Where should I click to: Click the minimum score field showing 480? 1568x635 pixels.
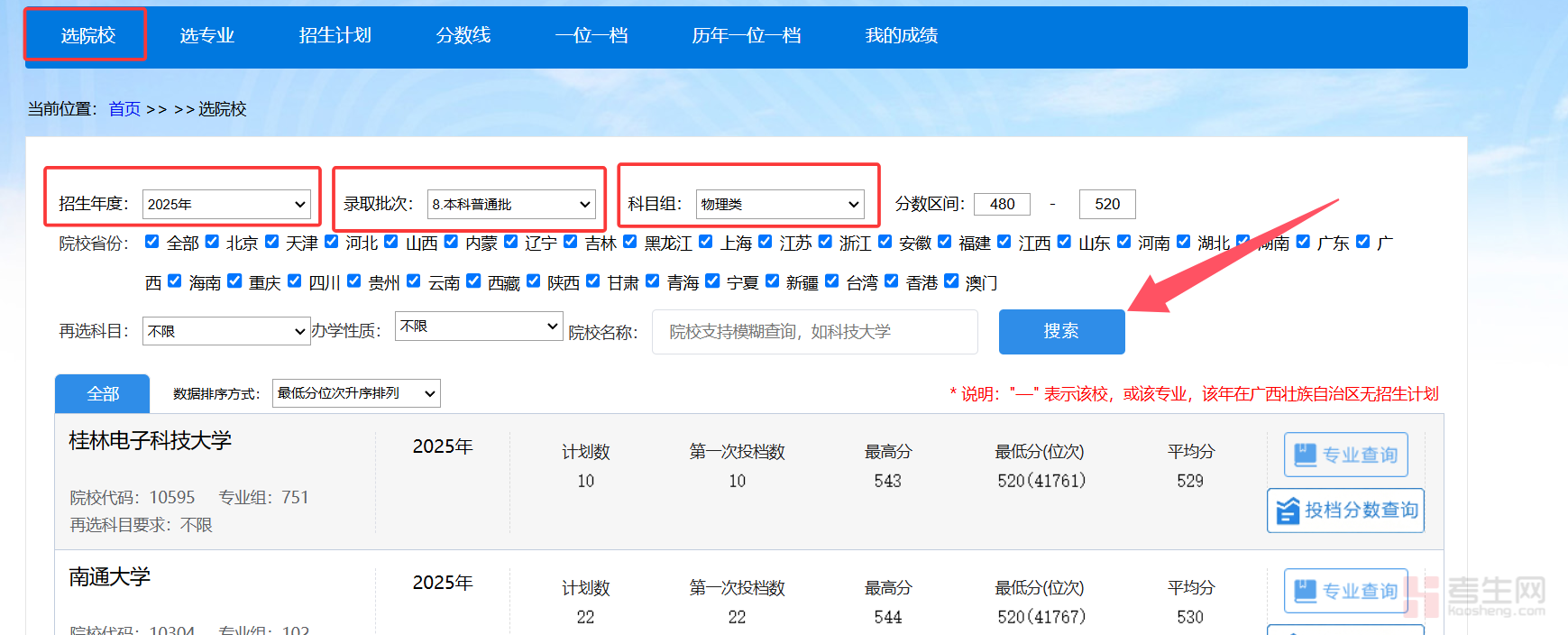tap(1002, 204)
